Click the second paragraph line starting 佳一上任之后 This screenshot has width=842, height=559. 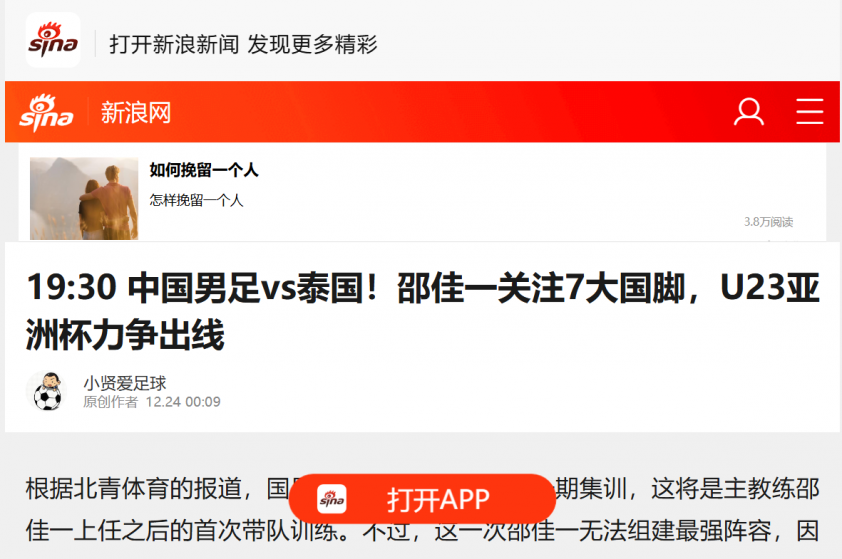423,531
